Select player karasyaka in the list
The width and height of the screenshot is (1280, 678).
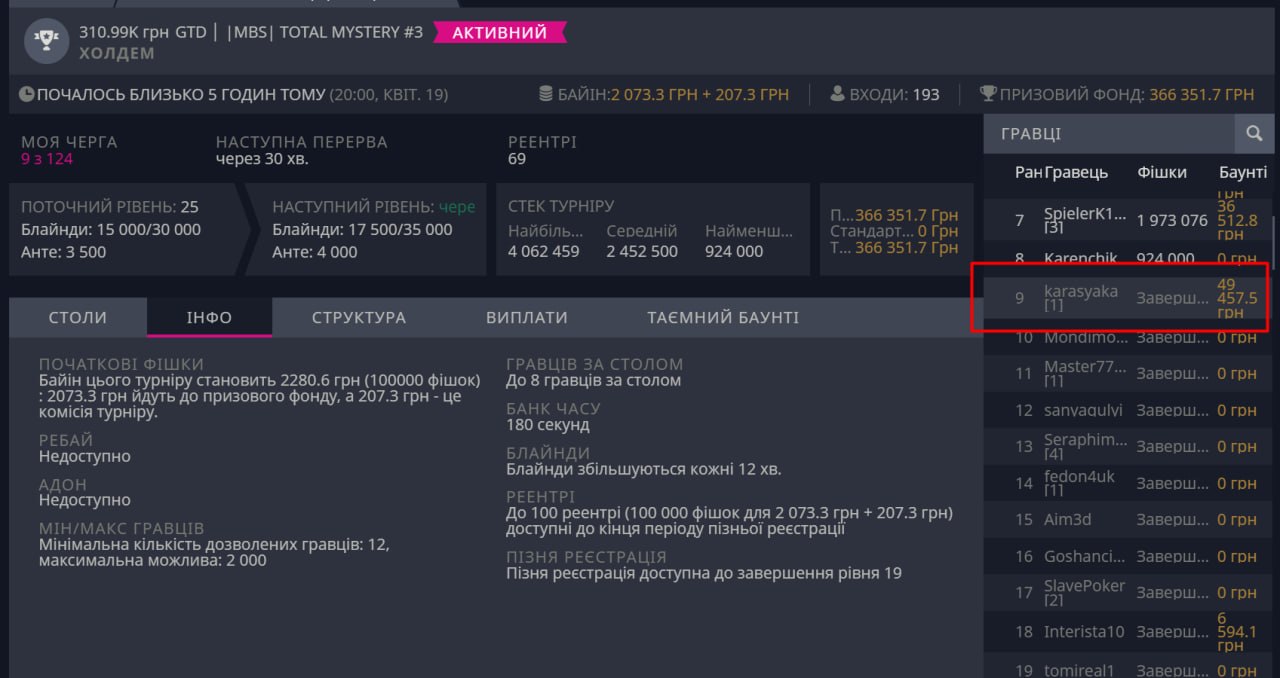[1081, 297]
